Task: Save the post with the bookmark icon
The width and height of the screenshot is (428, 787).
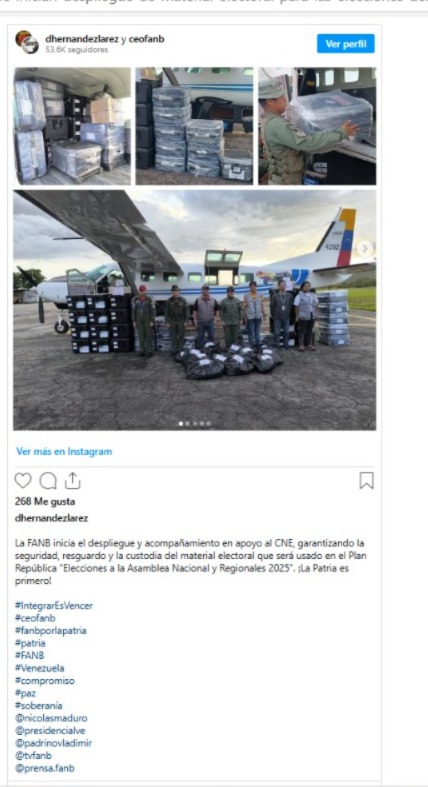Action: (x=367, y=480)
